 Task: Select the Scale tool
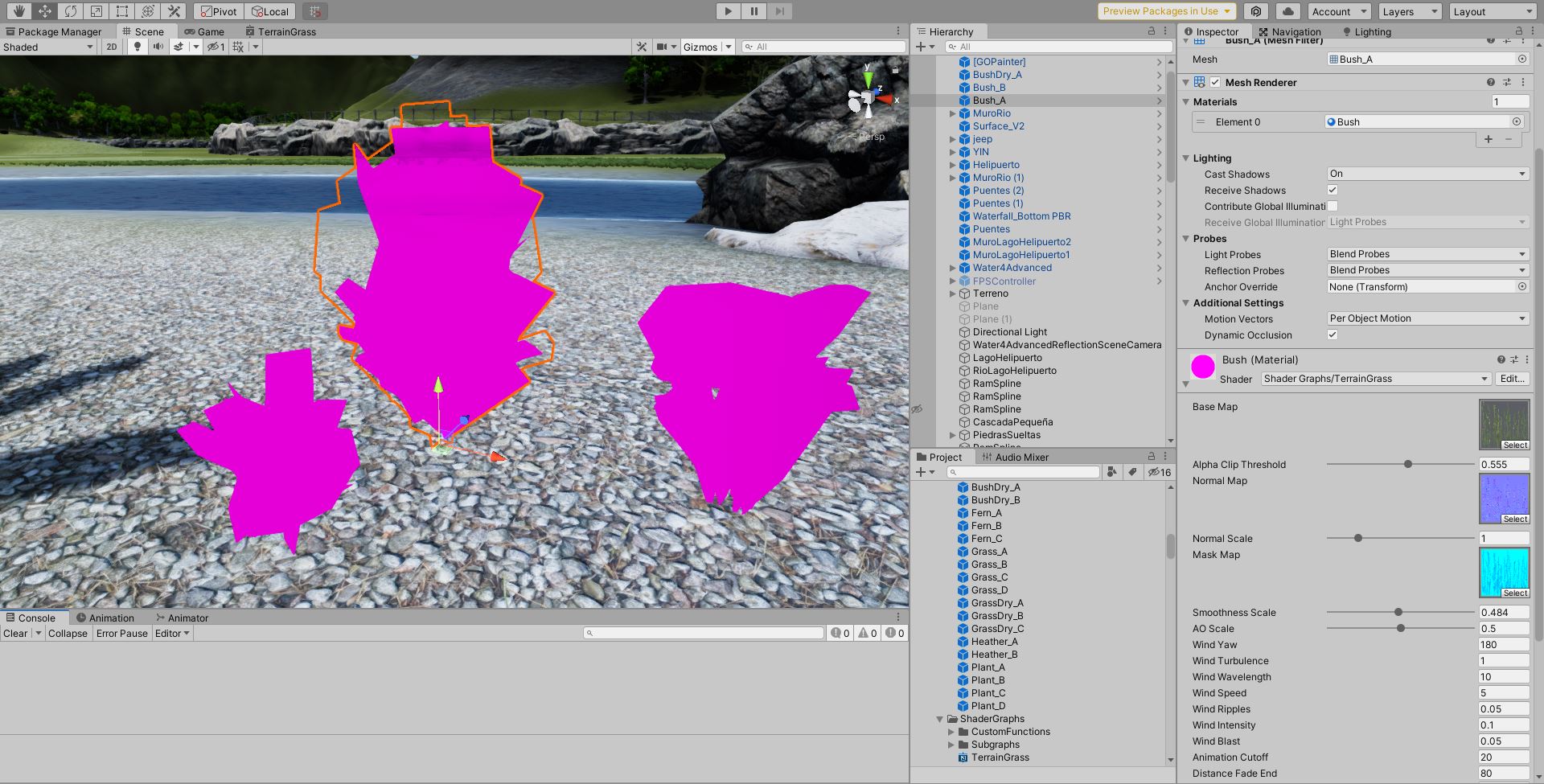tap(96, 11)
